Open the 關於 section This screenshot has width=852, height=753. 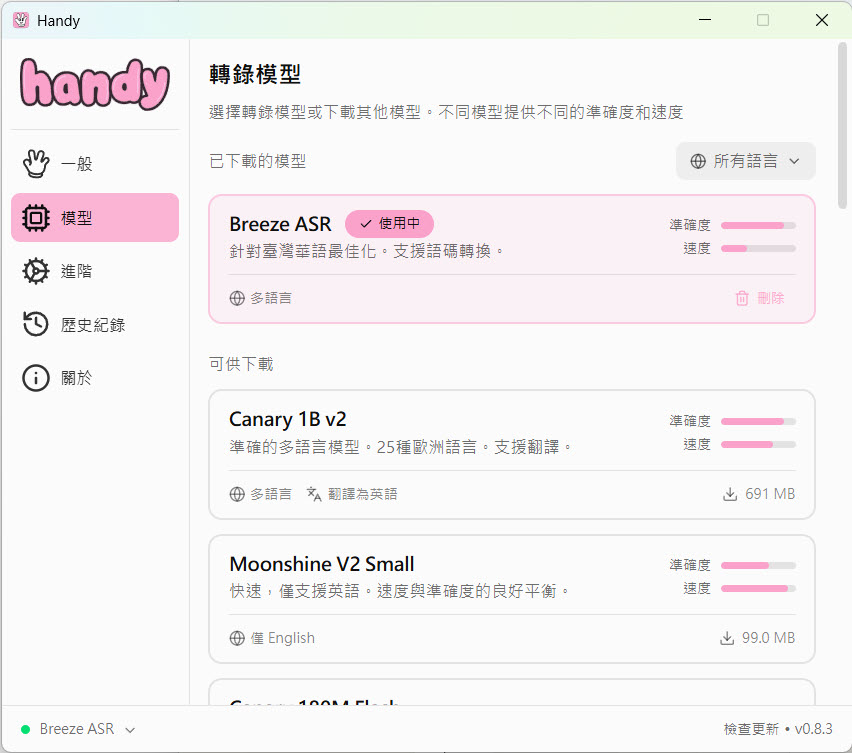tap(95, 378)
